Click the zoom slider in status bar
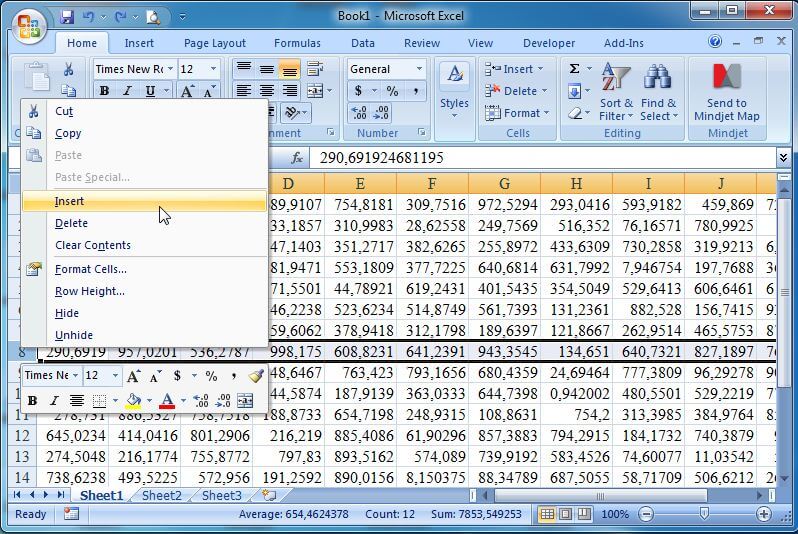Screen dimensions: 798x534 [x=704, y=514]
